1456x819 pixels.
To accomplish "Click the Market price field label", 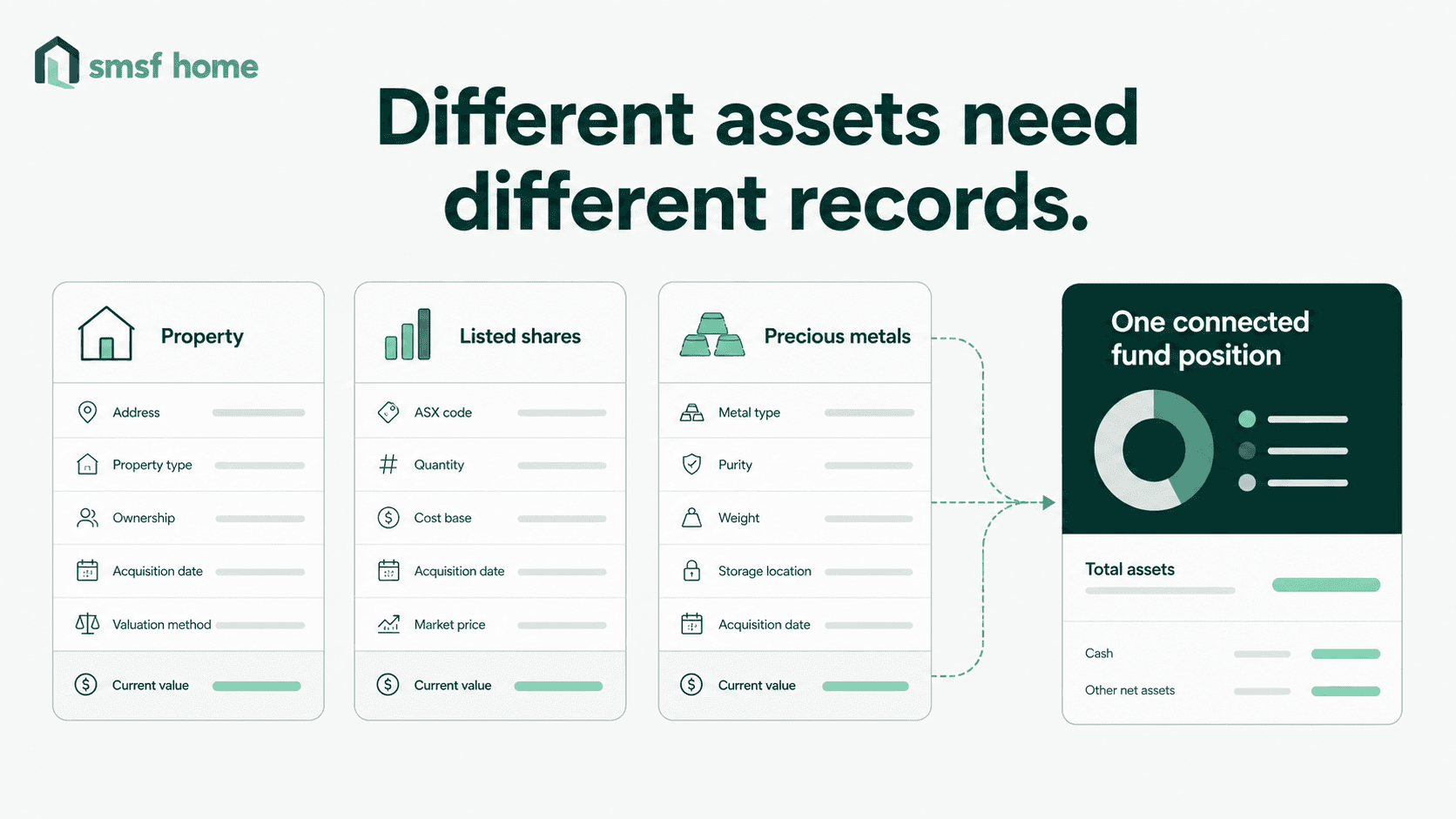I will tap(449, 625).
